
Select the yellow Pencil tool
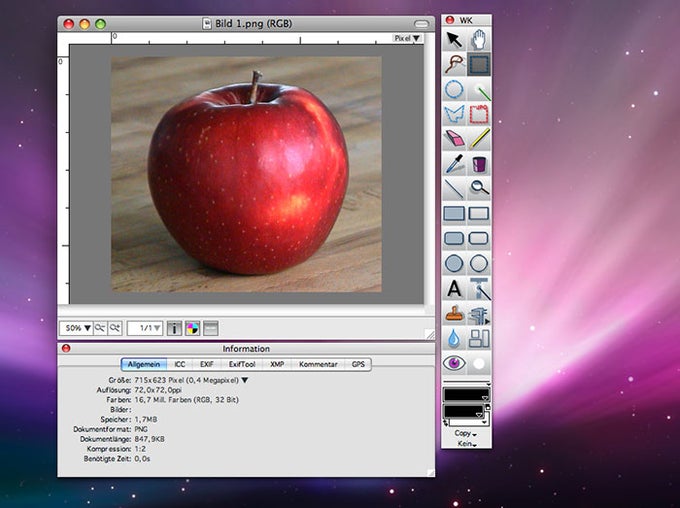tap(479, 139)
